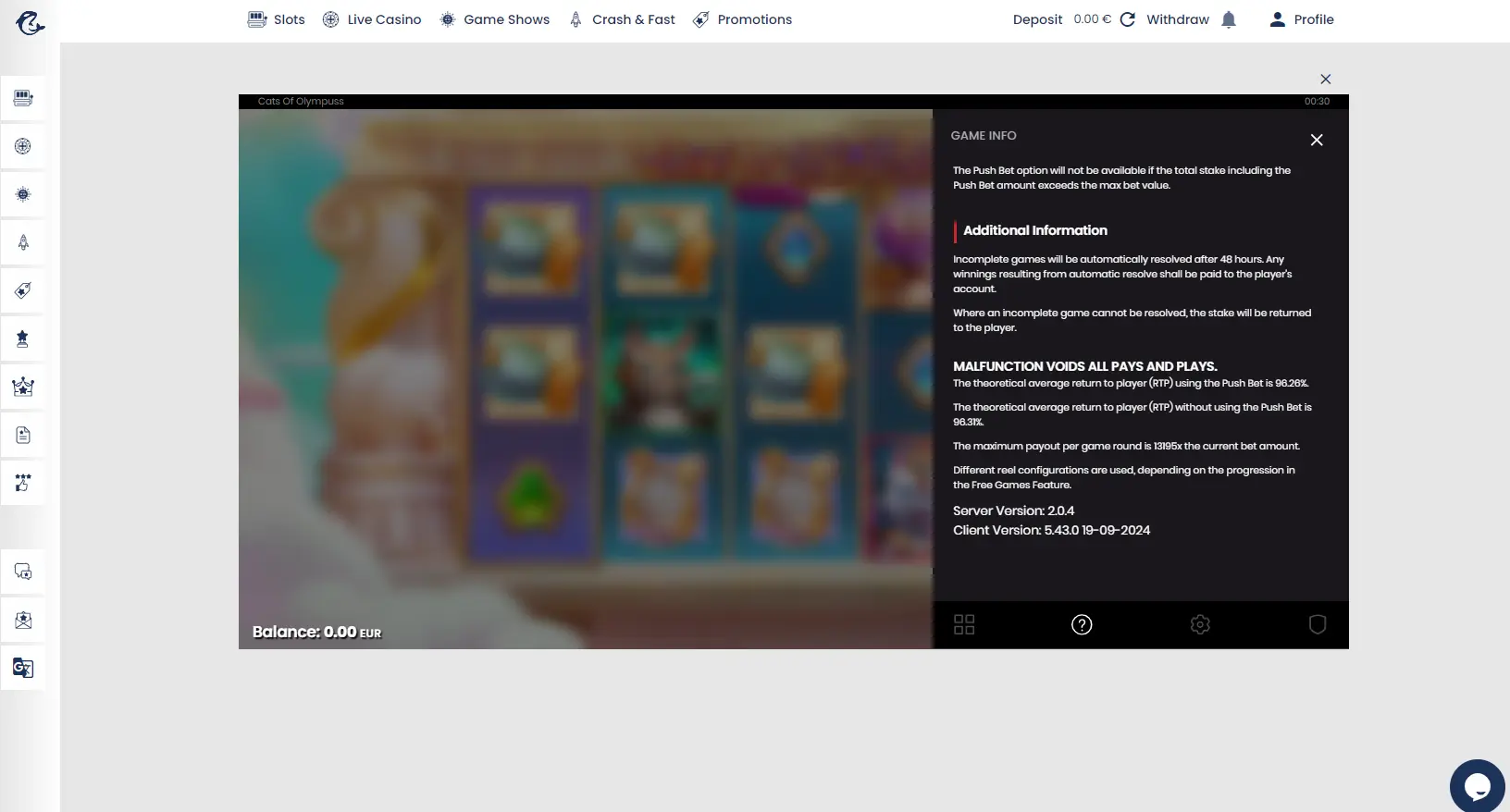Open the grid menu icon in game panel
Image resolution: width=1510 pixels, height=812 pixels.
(x=964, y=624)
